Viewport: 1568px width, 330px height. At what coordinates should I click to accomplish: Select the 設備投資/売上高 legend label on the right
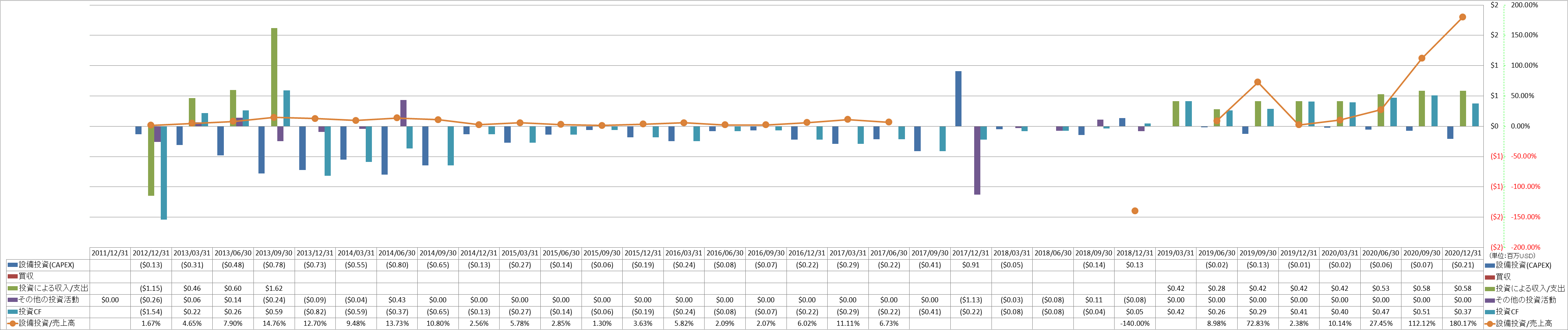[x=1523, y=323]
